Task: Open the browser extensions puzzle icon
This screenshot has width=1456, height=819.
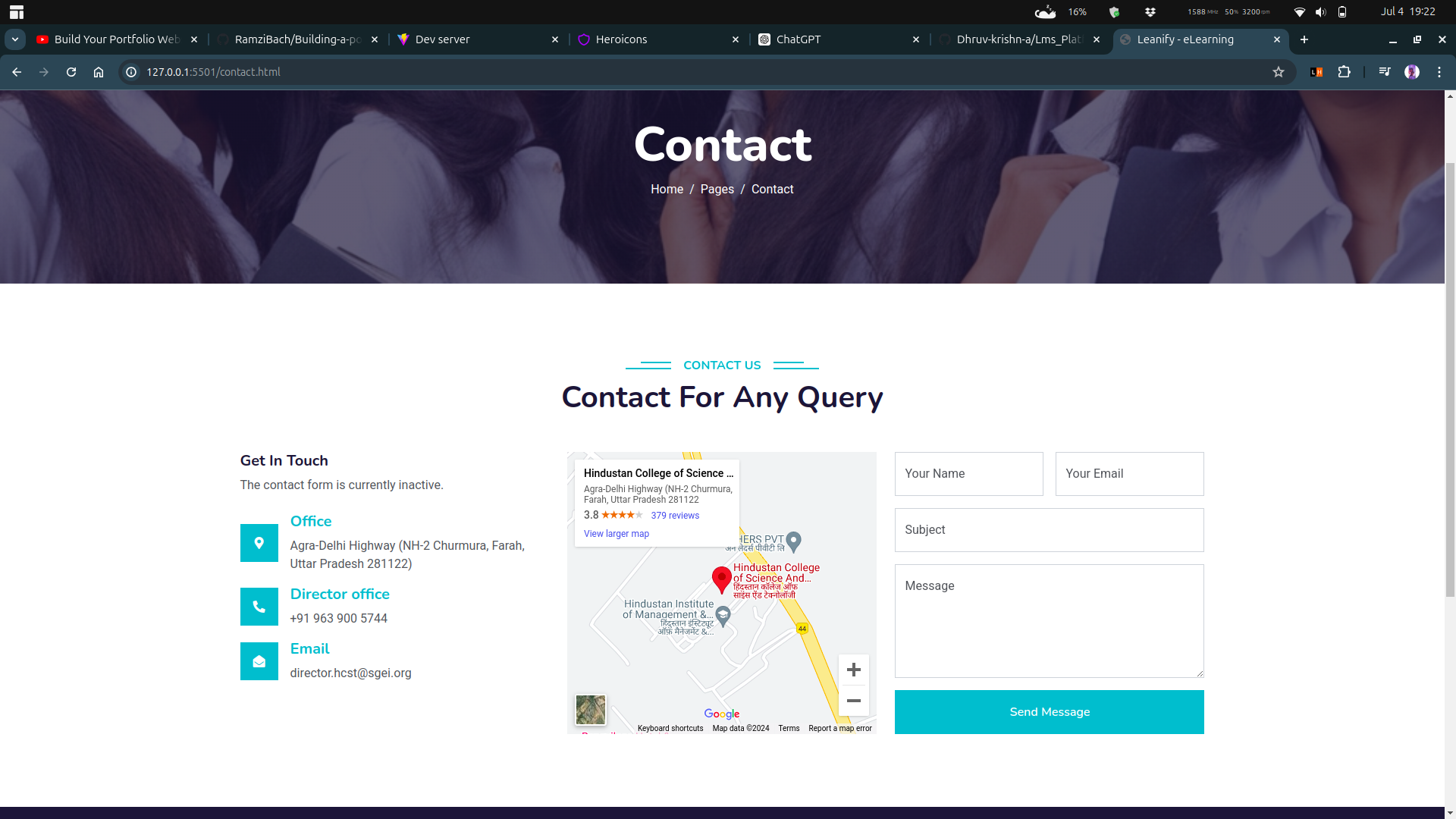Action: tap(1344, 72)
